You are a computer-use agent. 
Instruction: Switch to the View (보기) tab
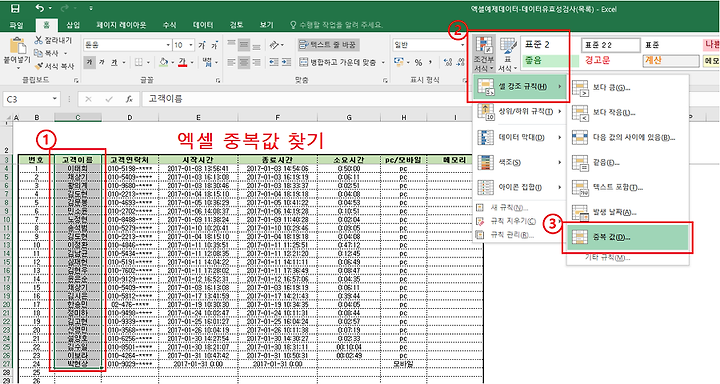click(266, 25)
